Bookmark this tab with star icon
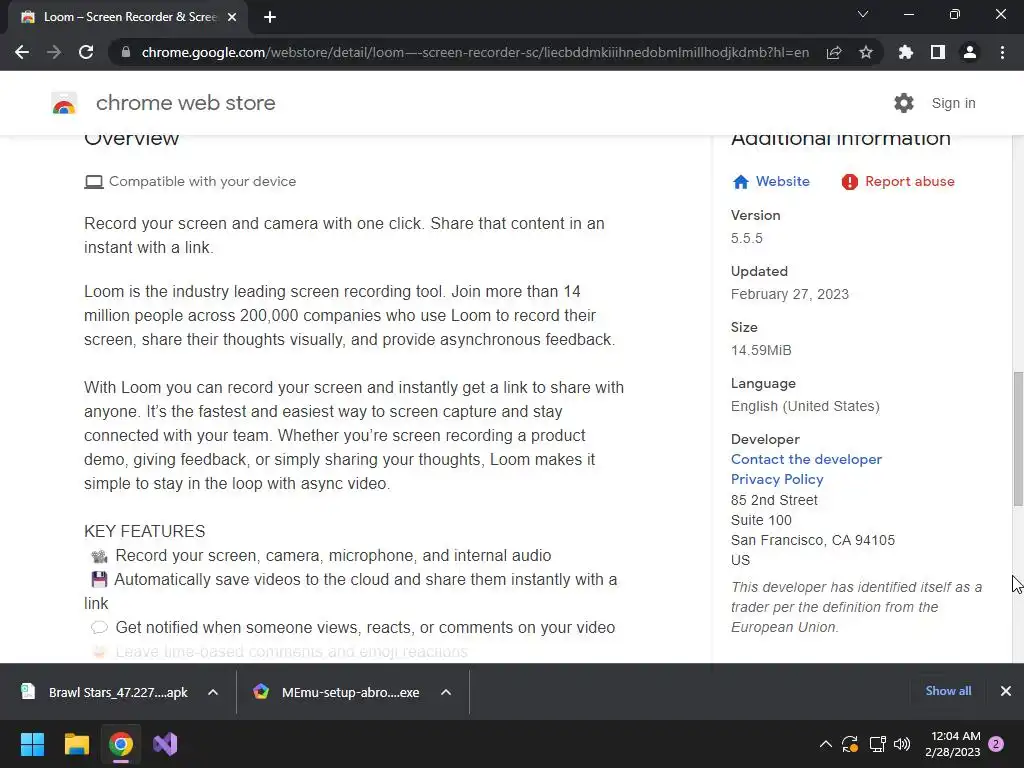 pos(866,52)
